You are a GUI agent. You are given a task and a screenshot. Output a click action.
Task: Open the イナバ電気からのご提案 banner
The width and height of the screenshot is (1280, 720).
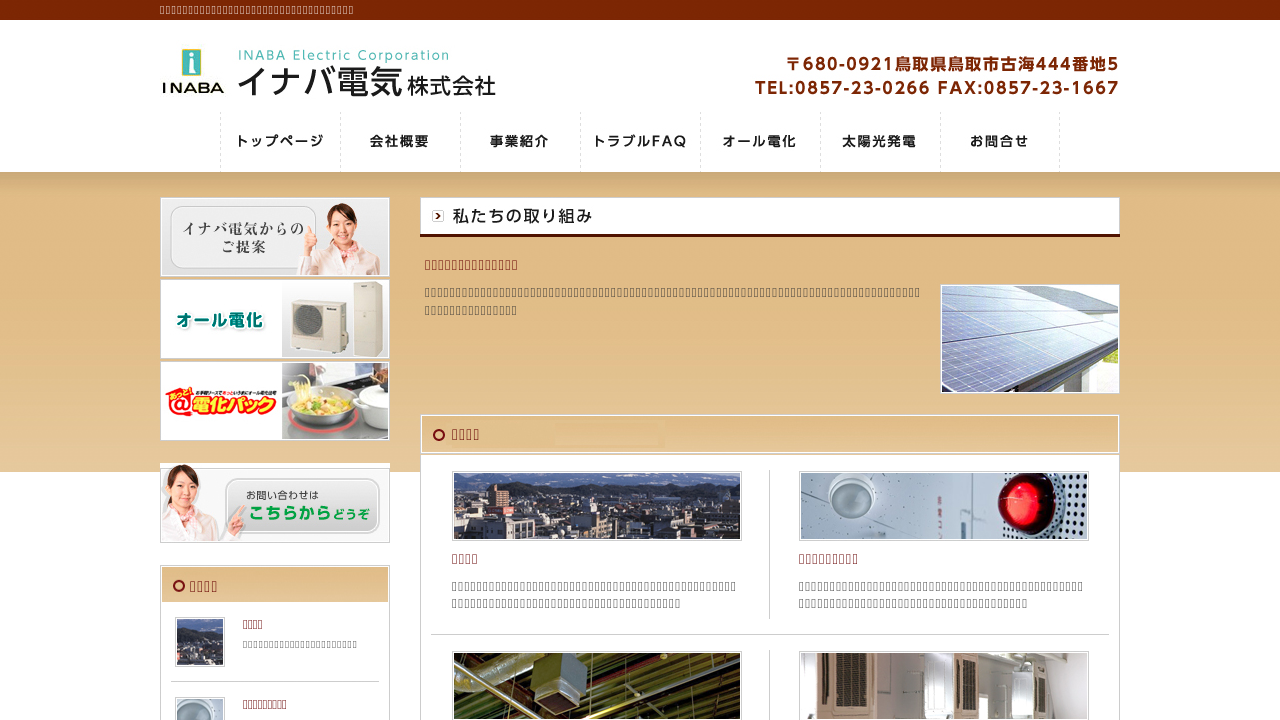tap(275, 237)
